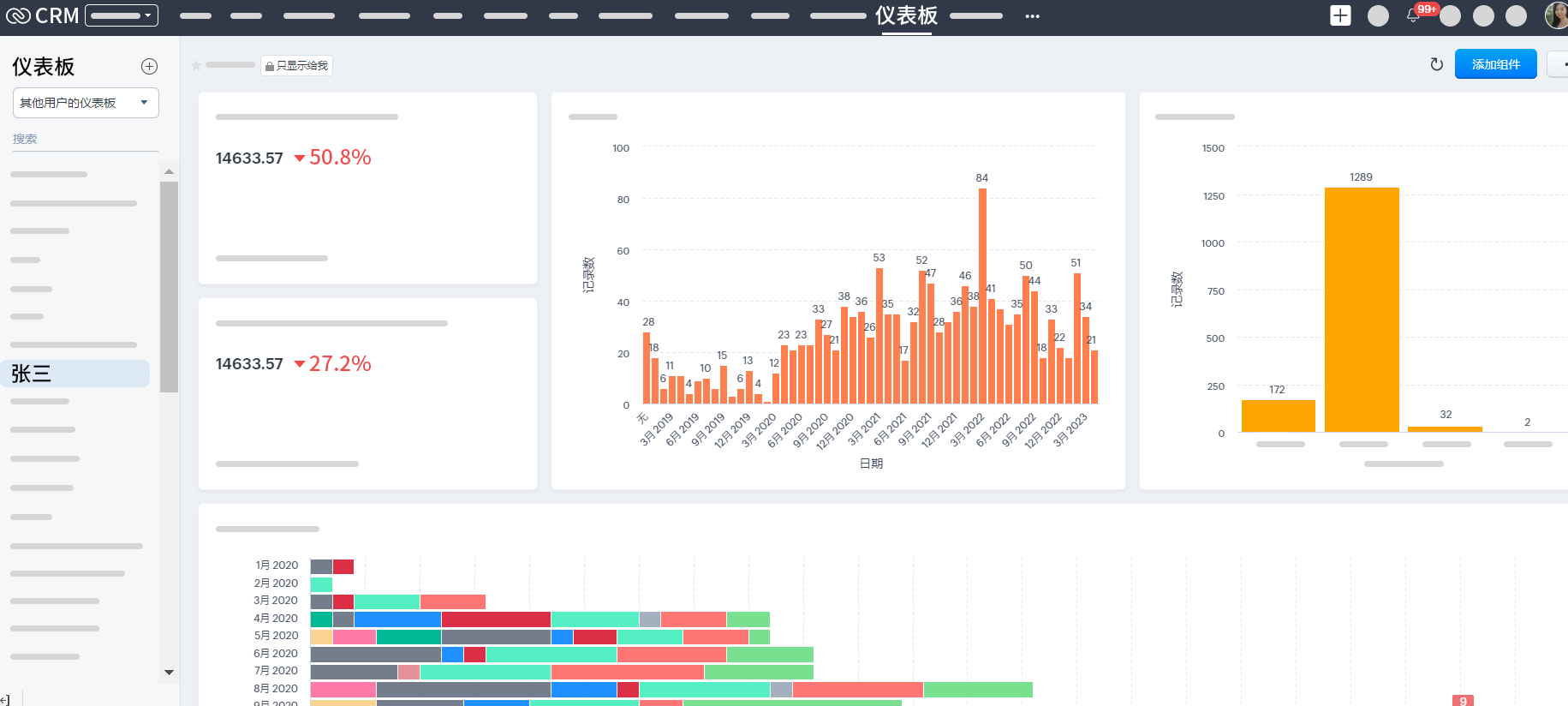The height and width of the screenshot is (706, 1568).
Task: Add a new dashboard with plus circle icon
Action: [149, 66]
